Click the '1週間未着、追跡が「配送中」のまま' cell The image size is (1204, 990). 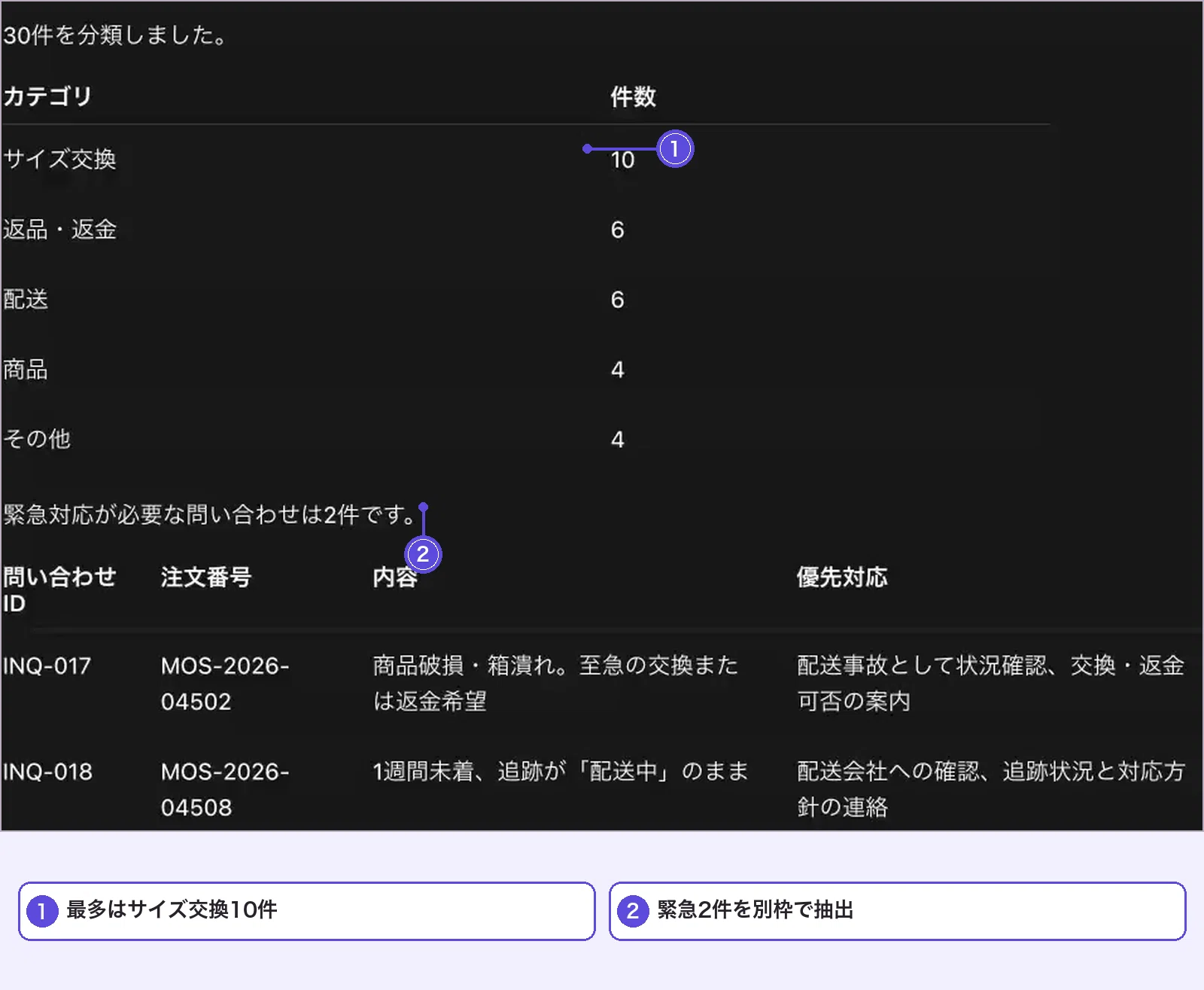[x=561, y=771]
